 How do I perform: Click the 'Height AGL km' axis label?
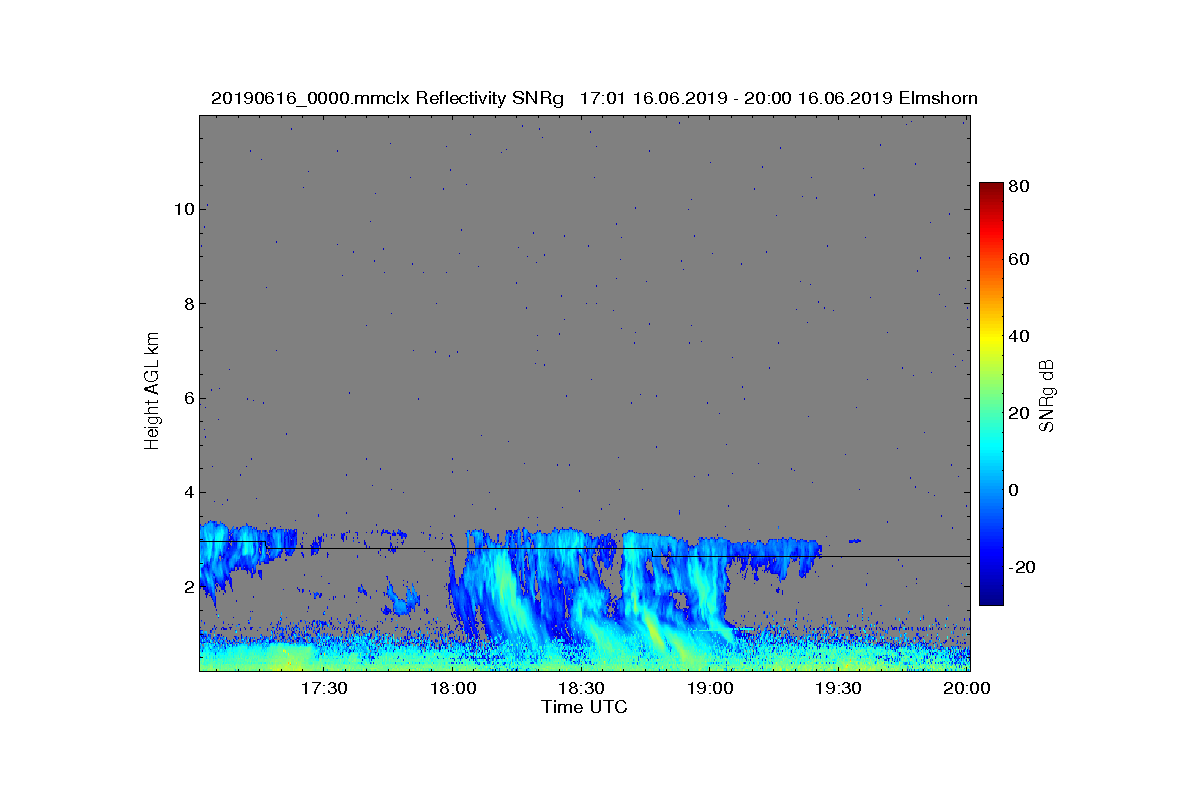click(x=152, y=392)
